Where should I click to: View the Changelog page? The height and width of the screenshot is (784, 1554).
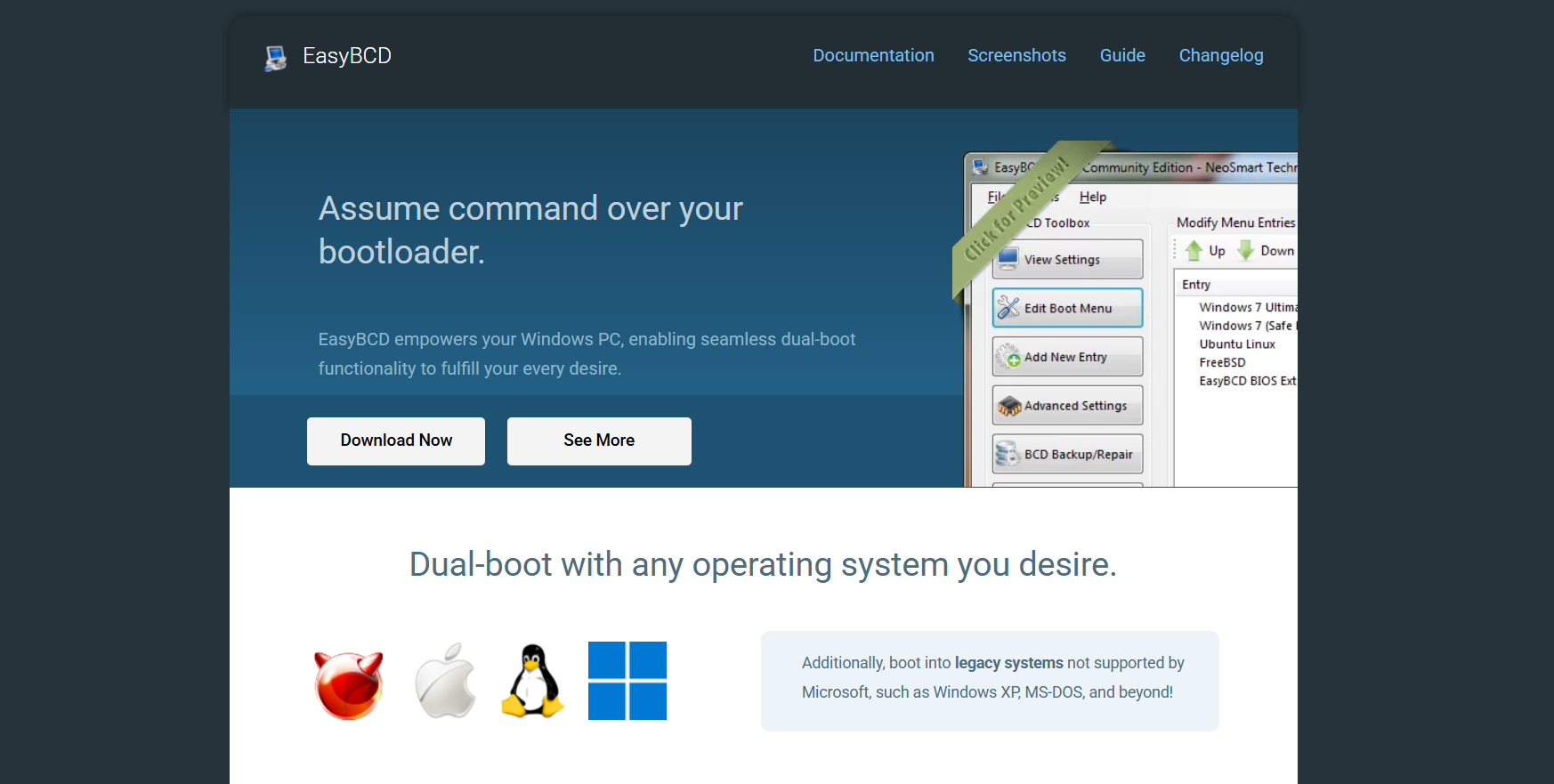tap(1221, 55)
